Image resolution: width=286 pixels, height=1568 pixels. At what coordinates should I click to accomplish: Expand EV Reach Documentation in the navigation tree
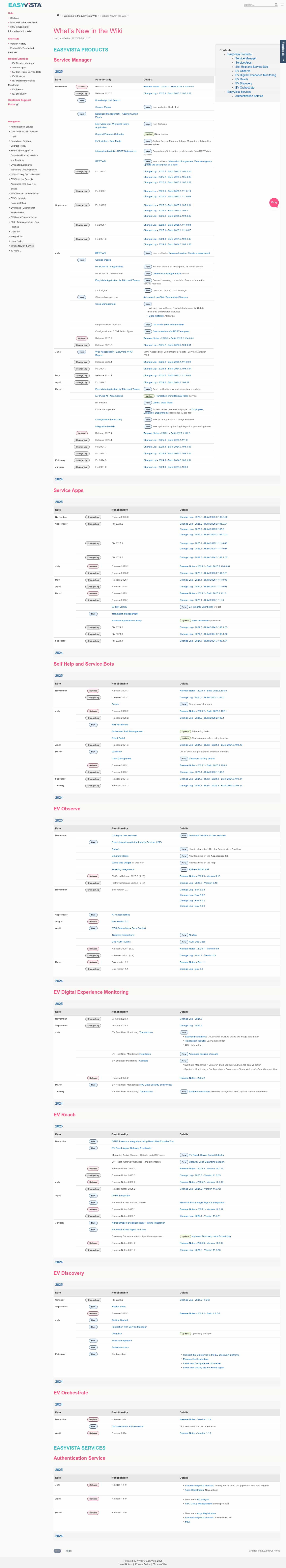coord(9,217)
